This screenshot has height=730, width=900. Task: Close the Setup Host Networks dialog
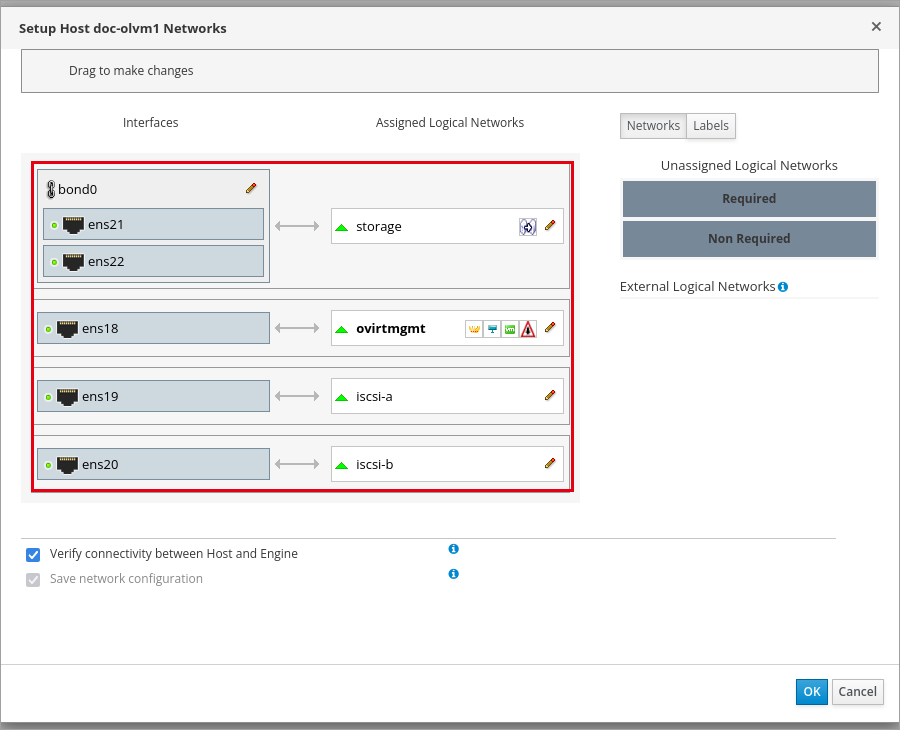pyautogui.click(x=876, y=26)
